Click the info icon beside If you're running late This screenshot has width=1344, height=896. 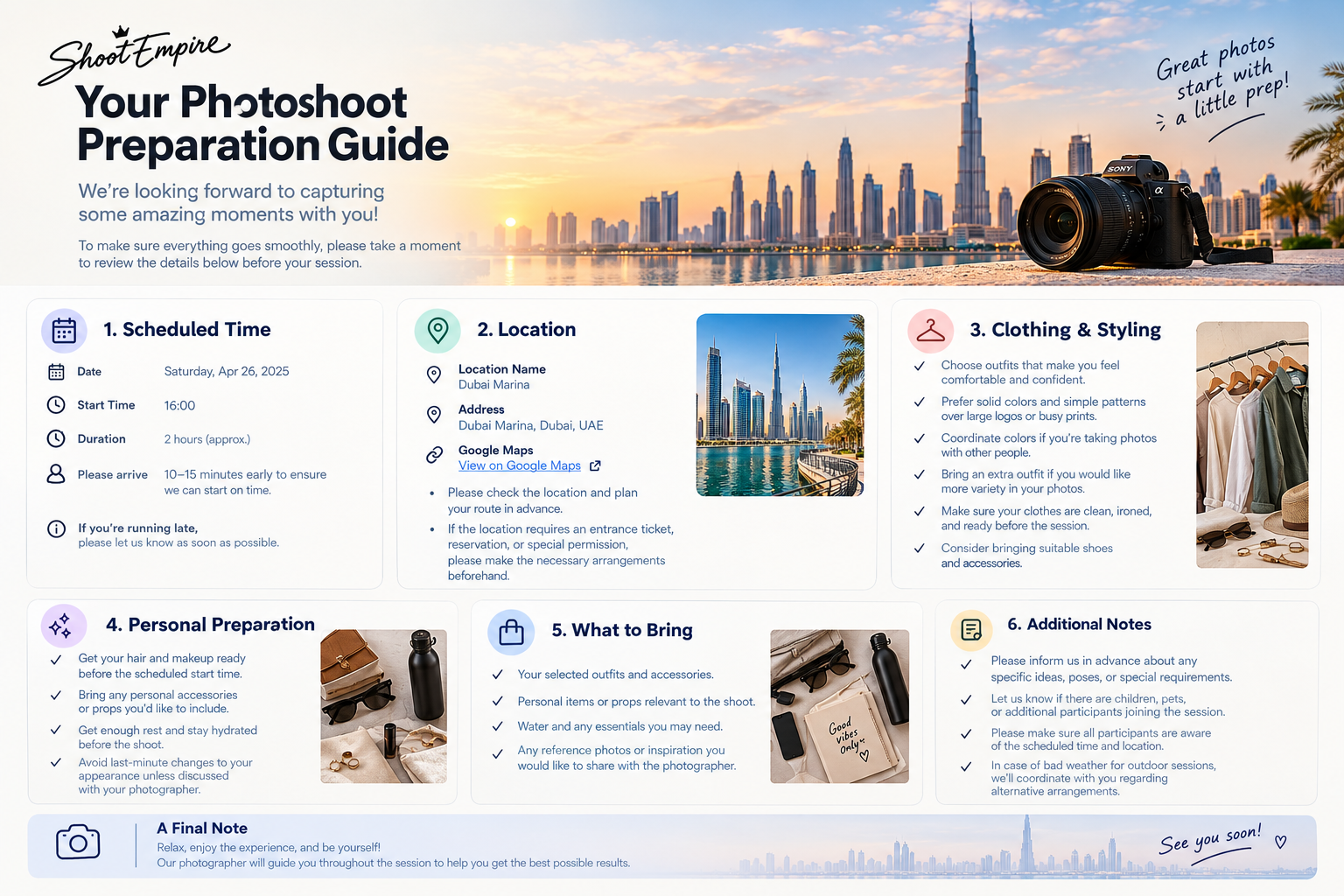click(56, 528)
